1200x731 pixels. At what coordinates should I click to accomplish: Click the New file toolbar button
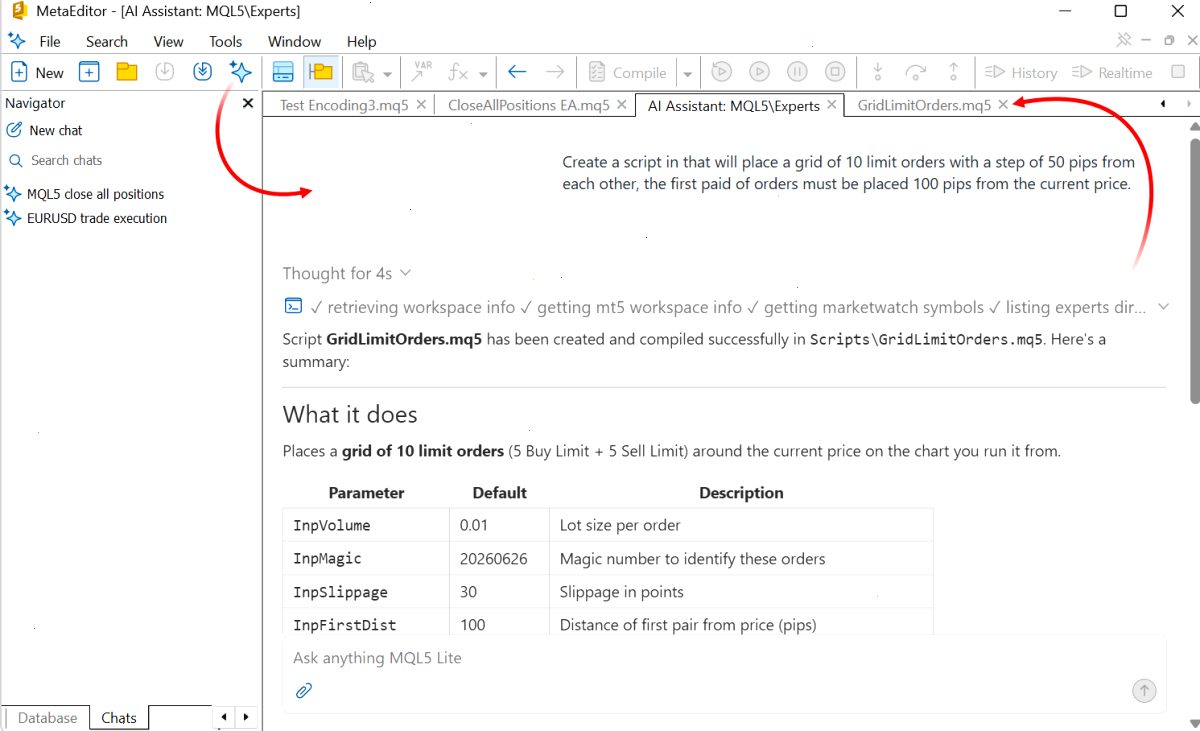pos(36,72)
